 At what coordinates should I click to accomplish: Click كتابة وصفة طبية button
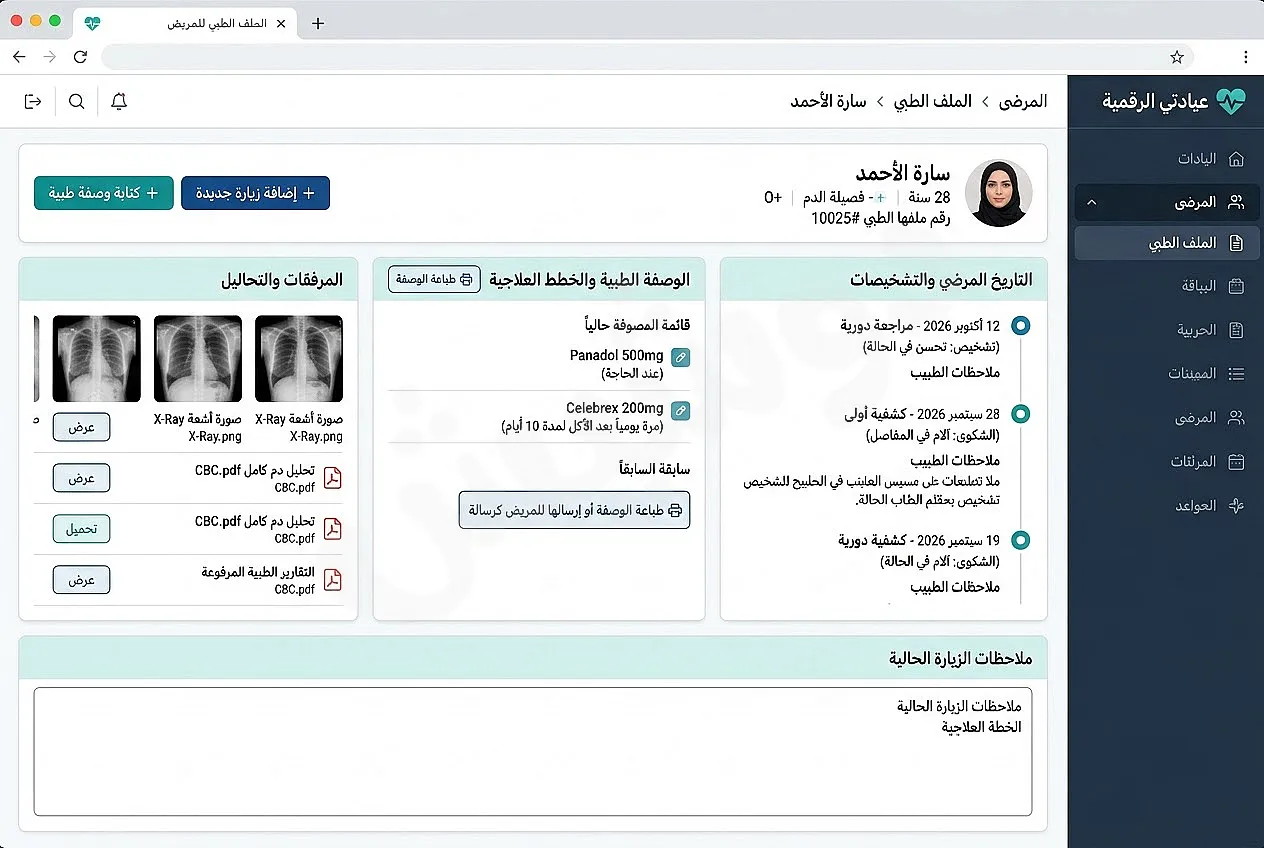pos(104,193)
